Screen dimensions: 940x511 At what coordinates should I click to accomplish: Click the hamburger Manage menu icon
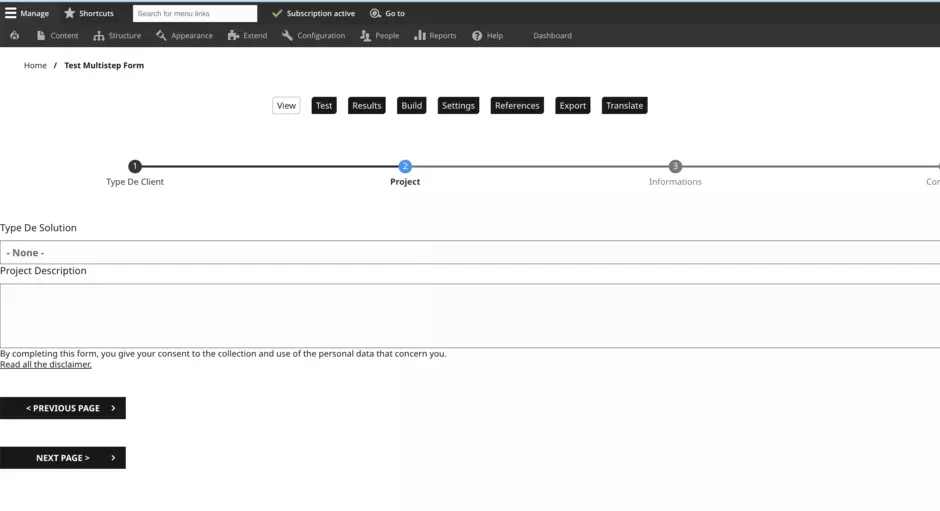10,13
